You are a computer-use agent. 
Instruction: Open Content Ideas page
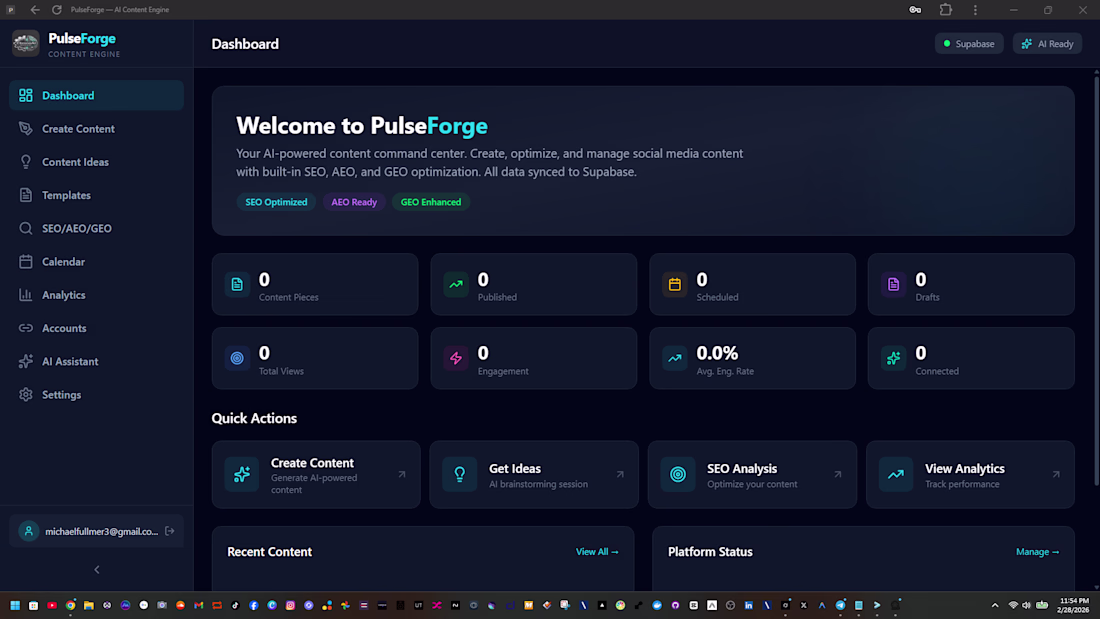click(96, 162)
